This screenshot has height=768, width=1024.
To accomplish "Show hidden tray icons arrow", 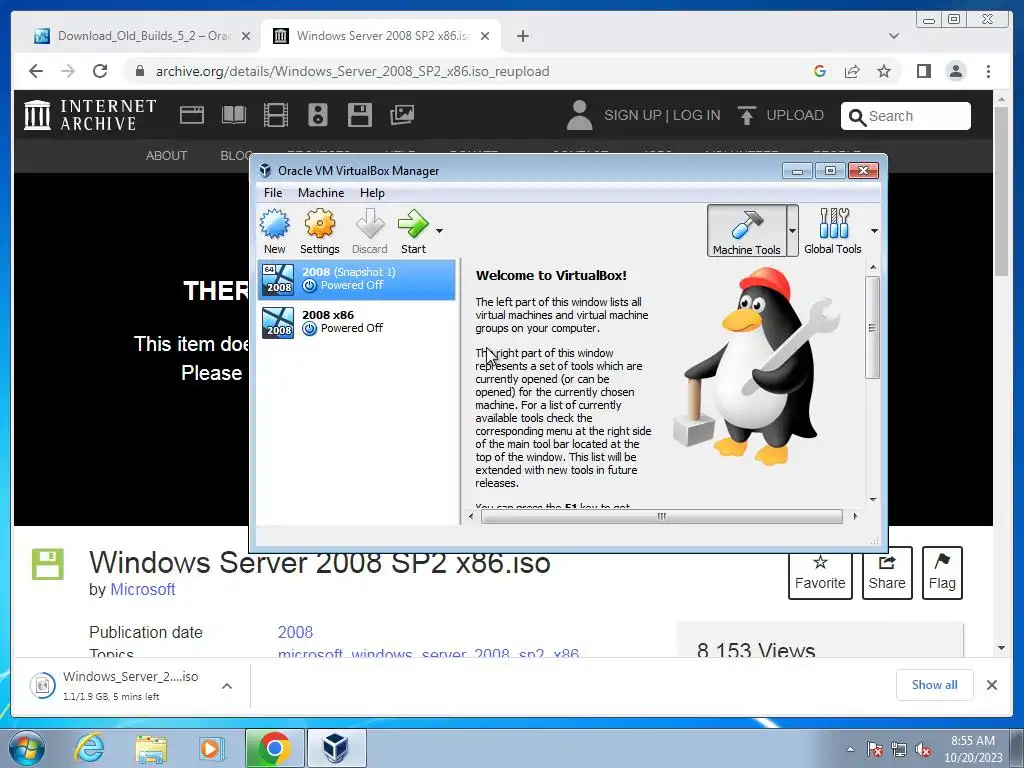I will (x=850, y=749).
